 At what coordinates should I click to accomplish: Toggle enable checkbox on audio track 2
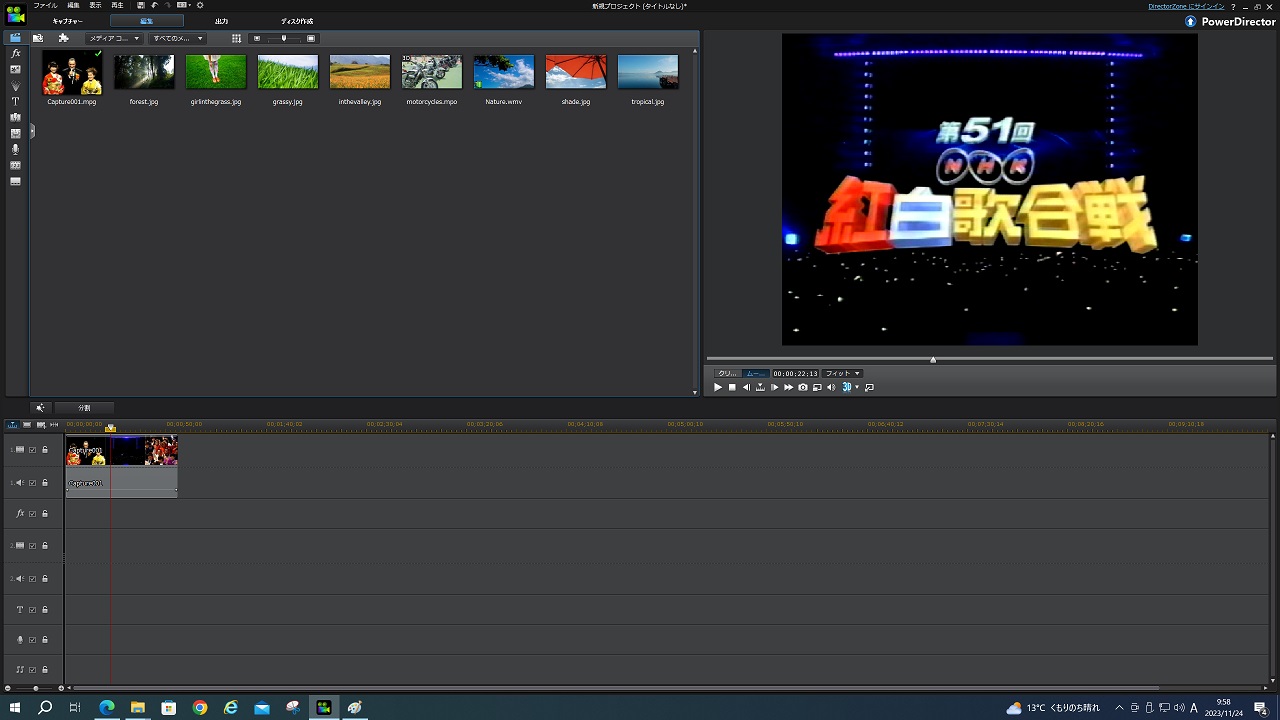[x=32, y=579]
